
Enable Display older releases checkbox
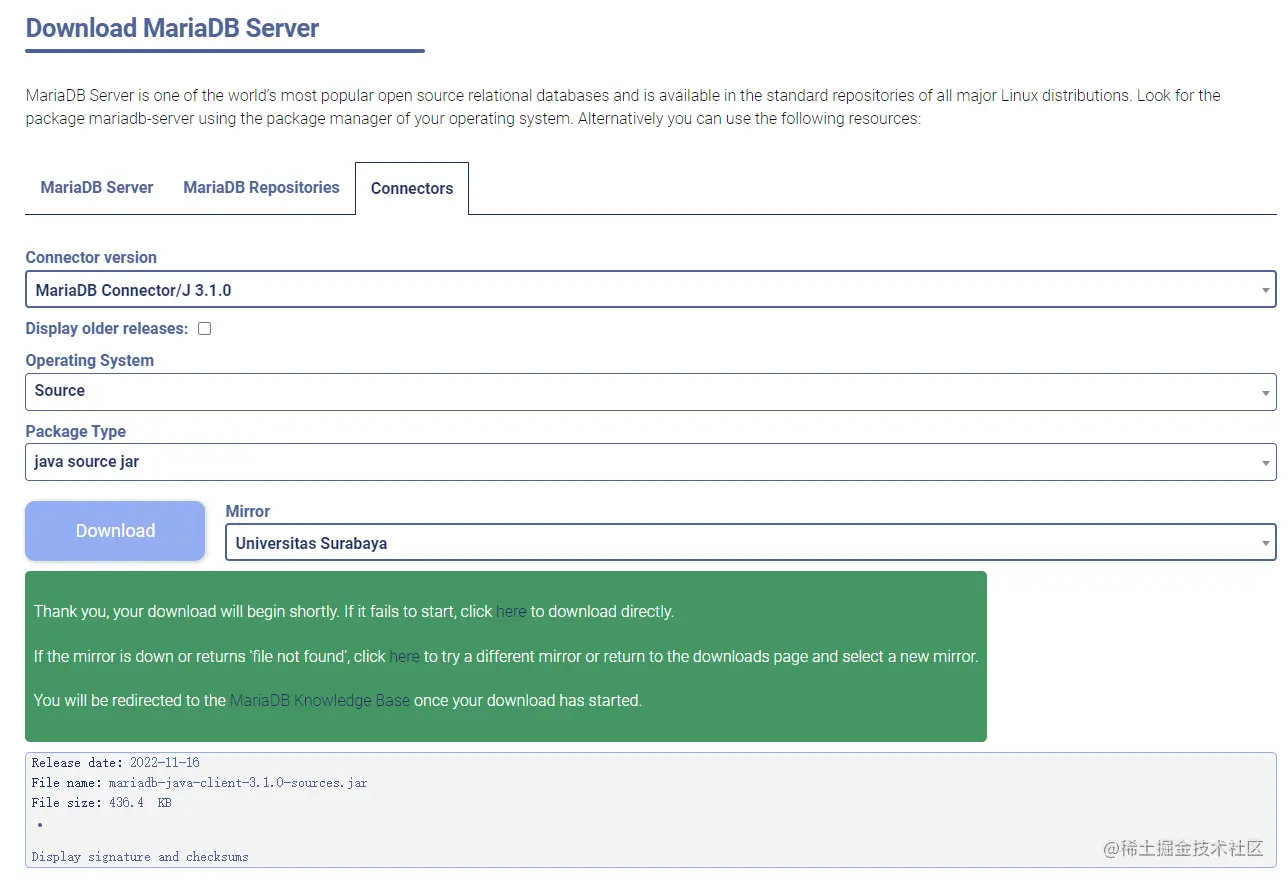tap(204, 328)
